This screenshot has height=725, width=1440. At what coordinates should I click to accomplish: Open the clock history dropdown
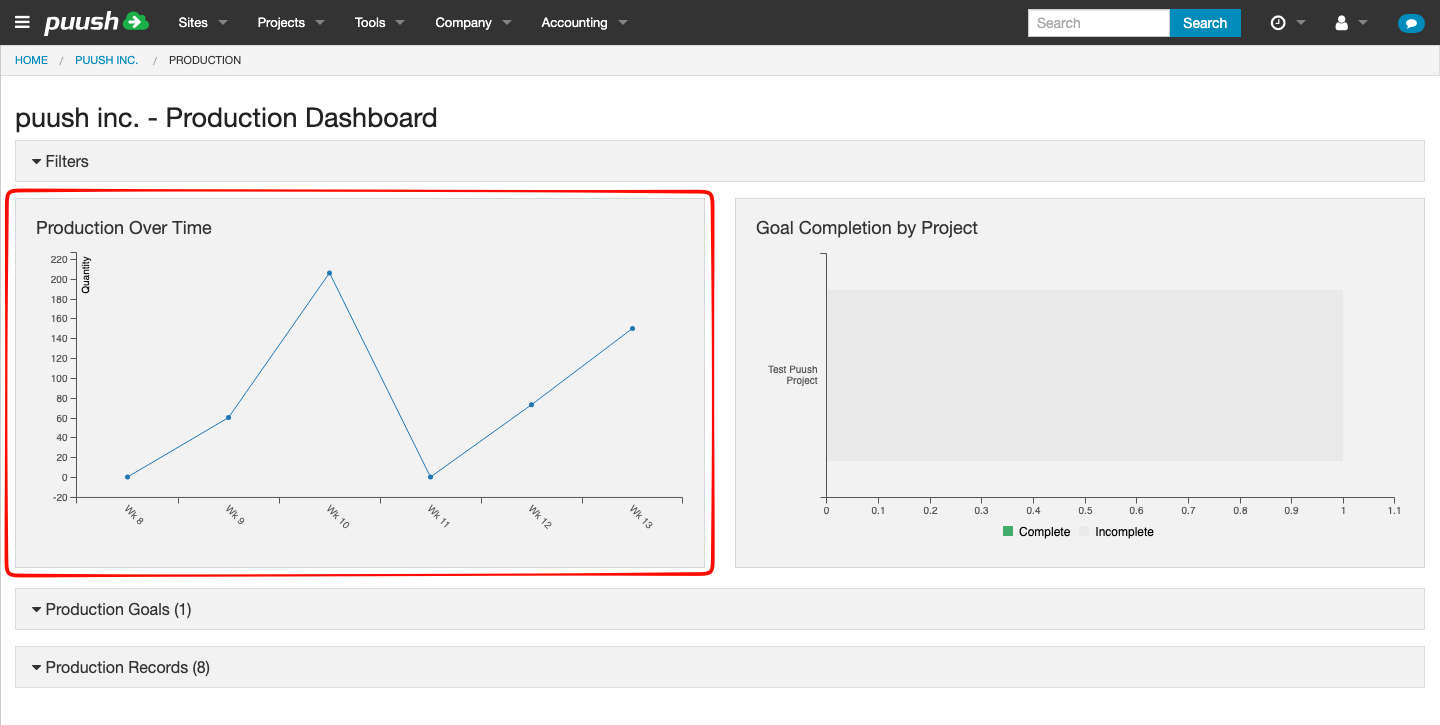1287,23
